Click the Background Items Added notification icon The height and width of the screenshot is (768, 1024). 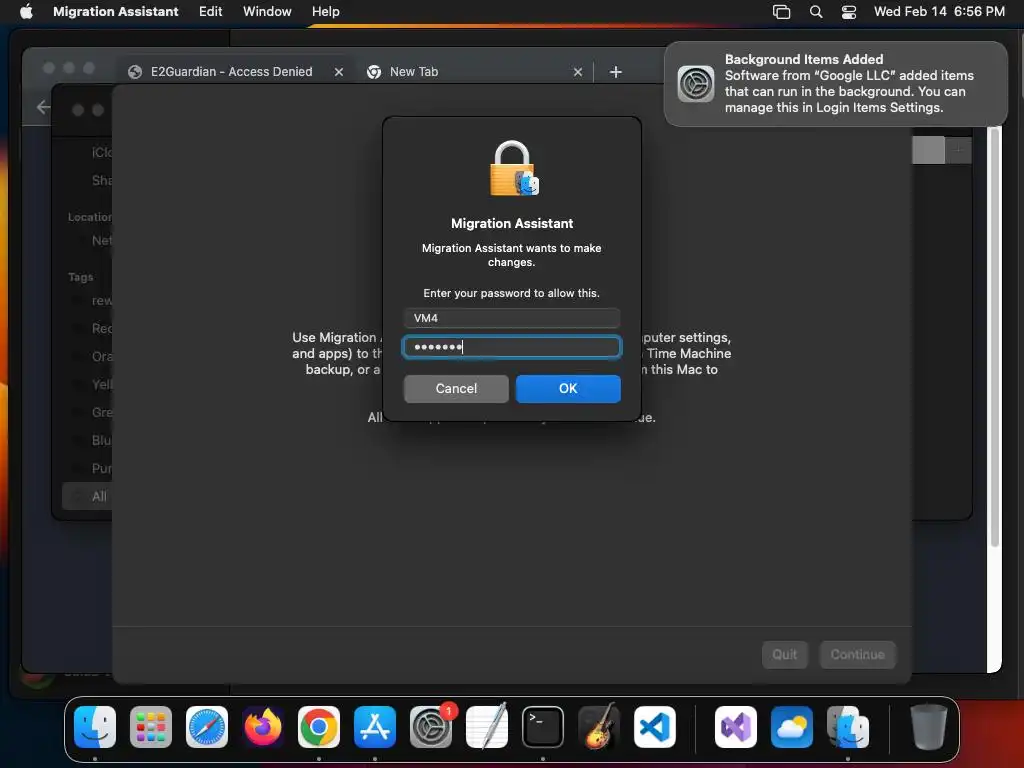(x=696, y=84)
